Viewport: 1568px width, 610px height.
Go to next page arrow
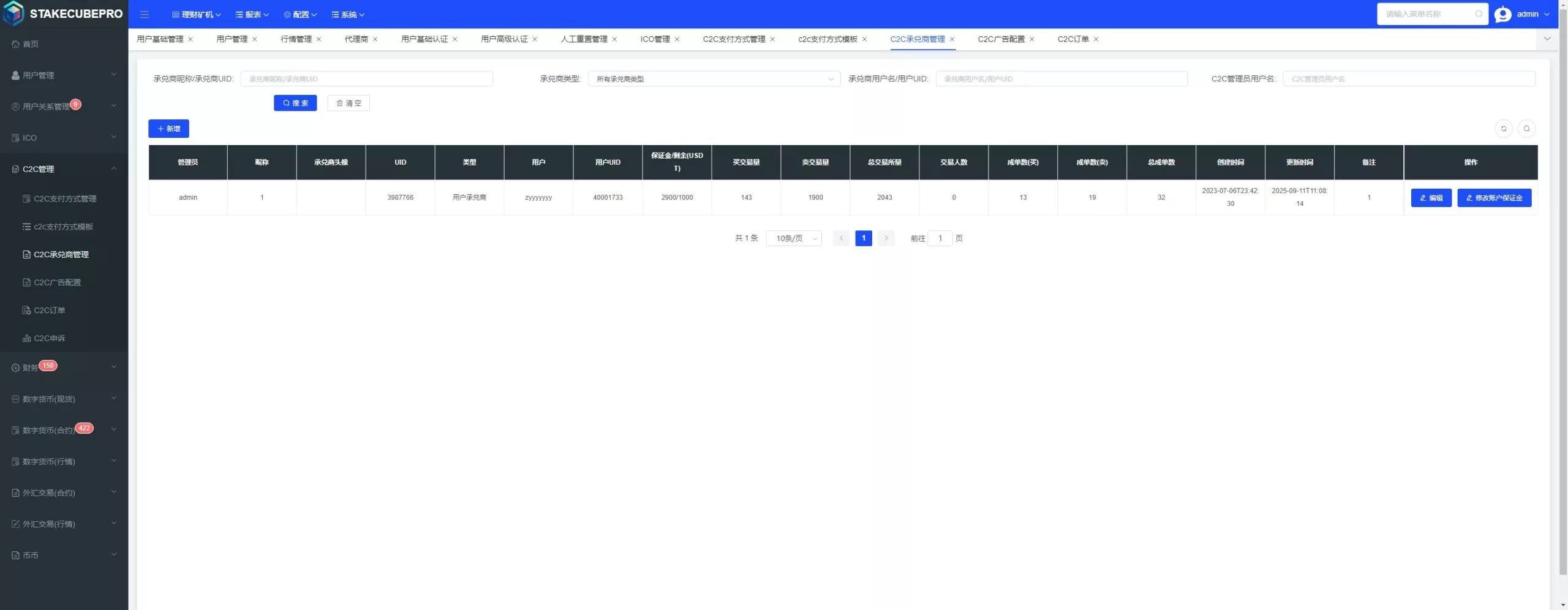886,238
